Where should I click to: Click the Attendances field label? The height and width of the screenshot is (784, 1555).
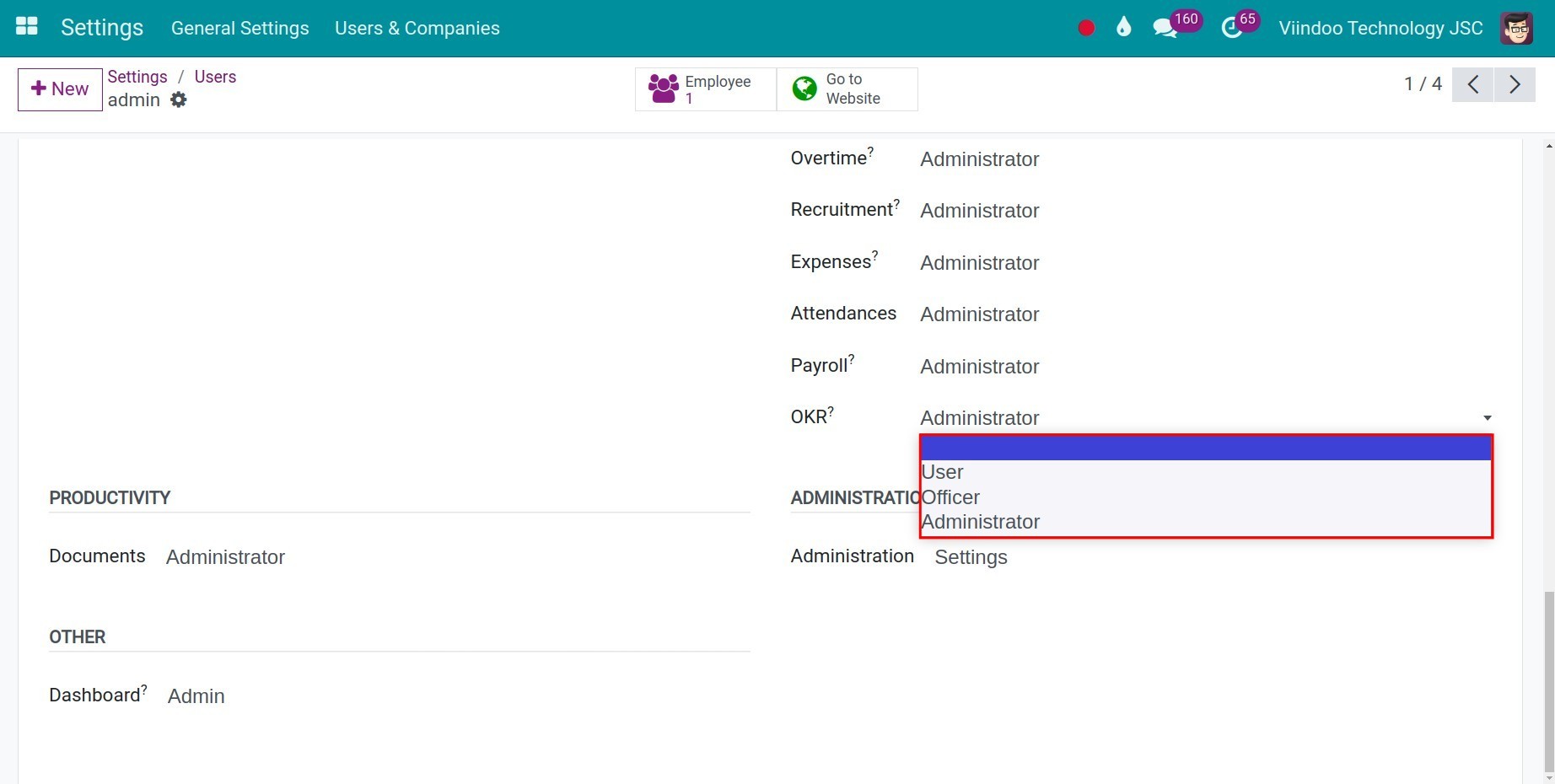[843, 314]
